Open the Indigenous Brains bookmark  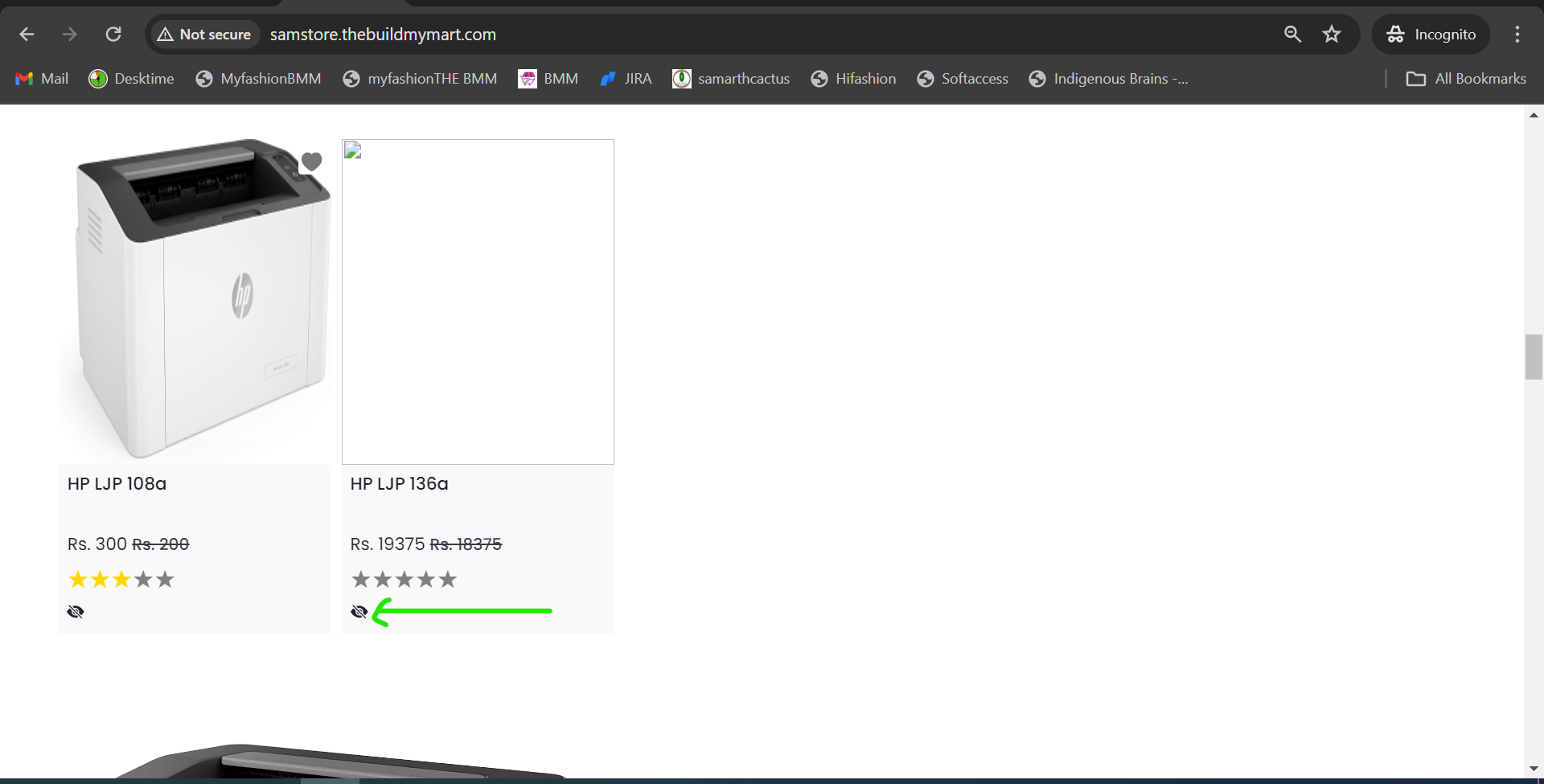click(x=1109, y=79)
